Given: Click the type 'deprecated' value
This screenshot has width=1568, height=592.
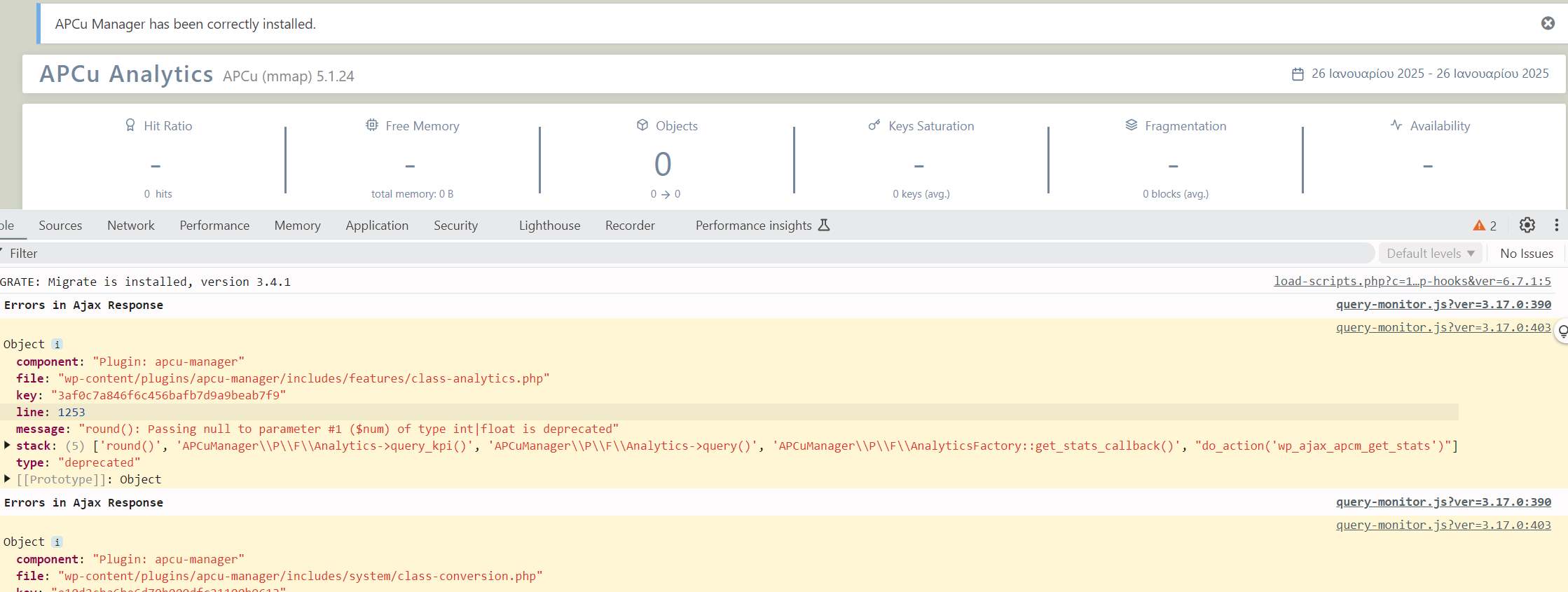Looking at the screenshot, I should coord(99,462).
